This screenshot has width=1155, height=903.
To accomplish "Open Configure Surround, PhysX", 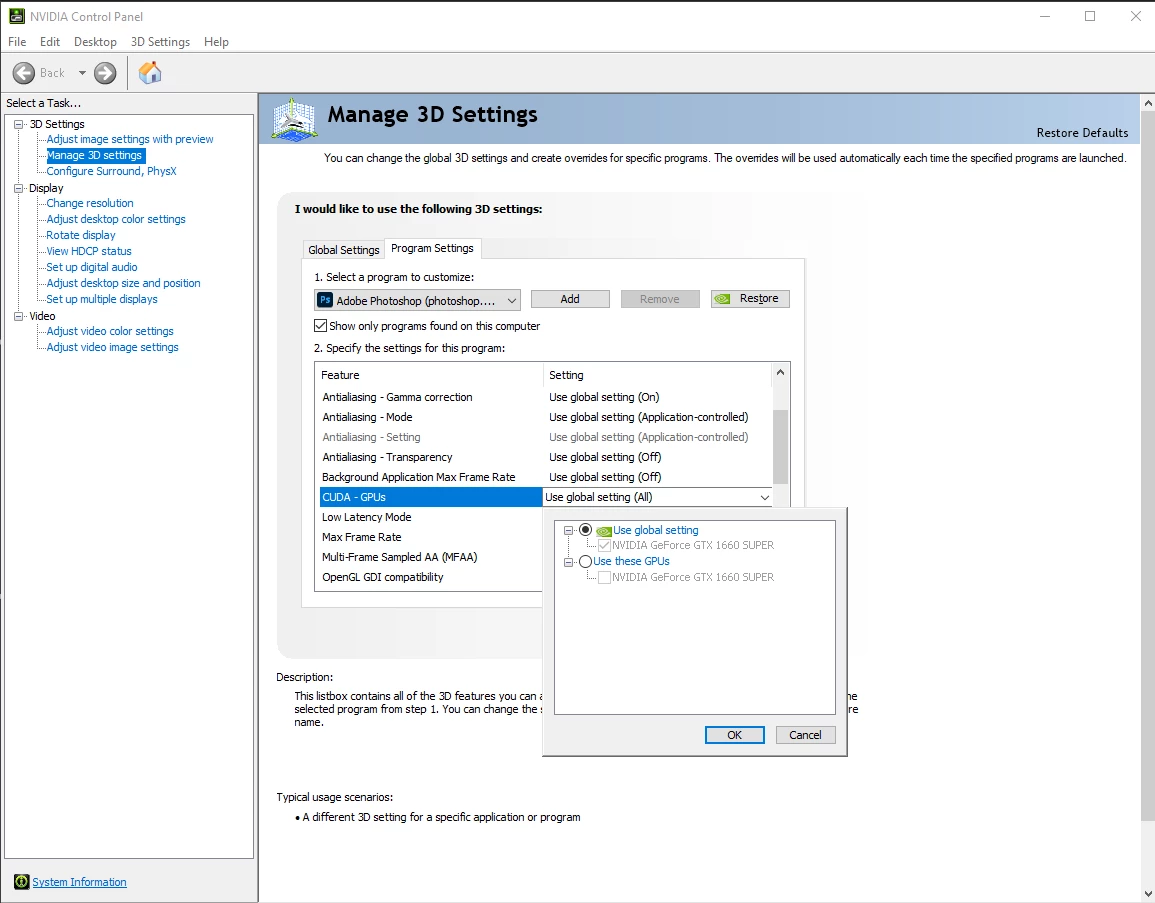I will coord(111,171).
